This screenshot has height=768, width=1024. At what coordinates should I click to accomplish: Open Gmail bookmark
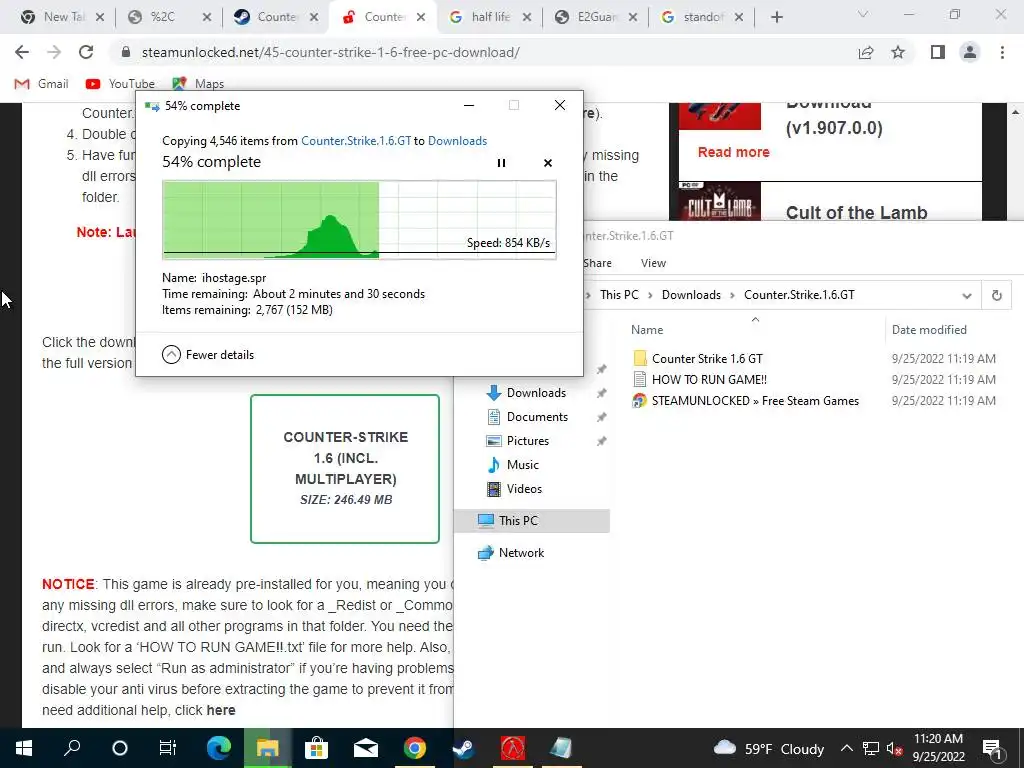pyautogui.click(x=42, y=84)
